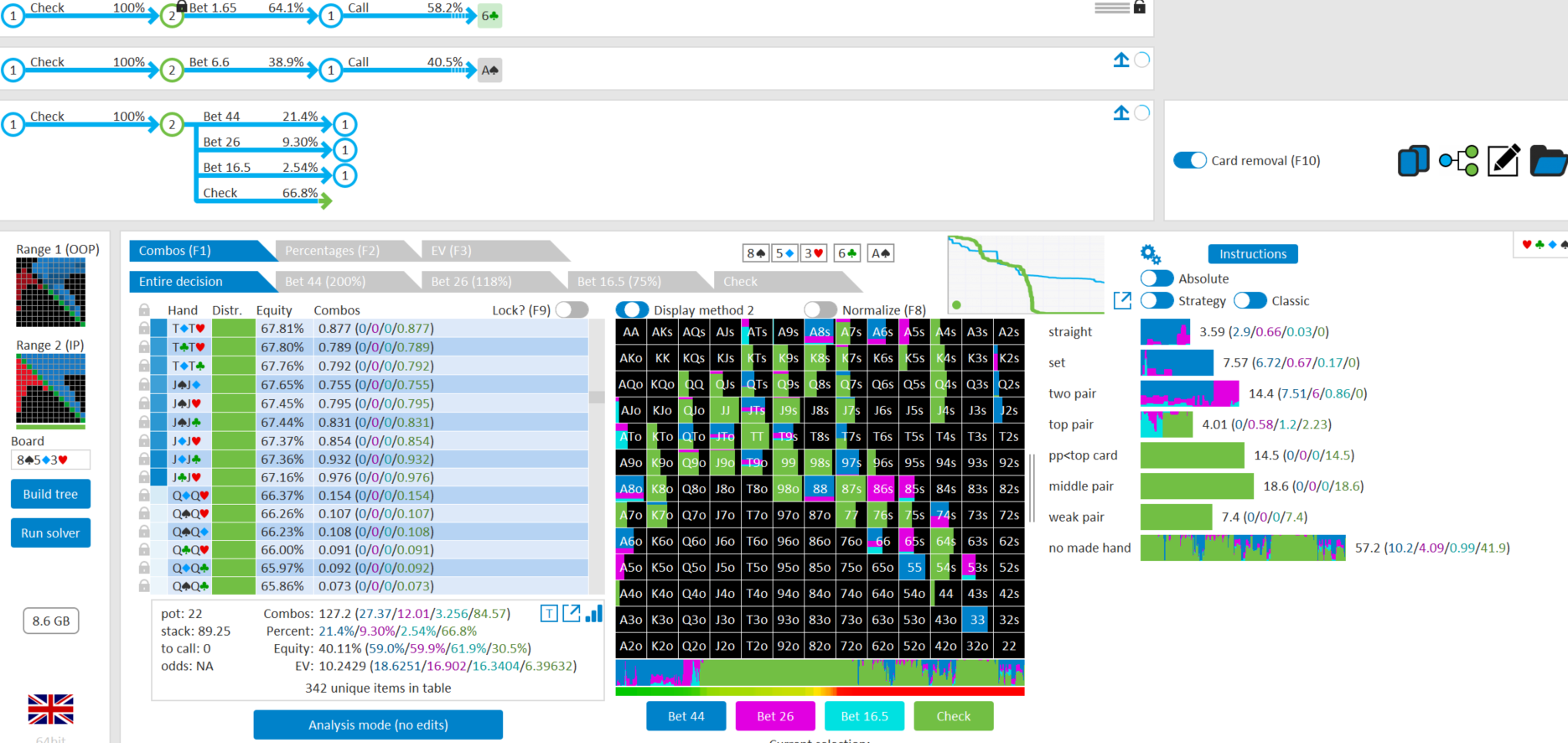Screen dimensions: 1568x743
Task: Click node 1 after Bet 26 branch
Action: coord(344,150)
